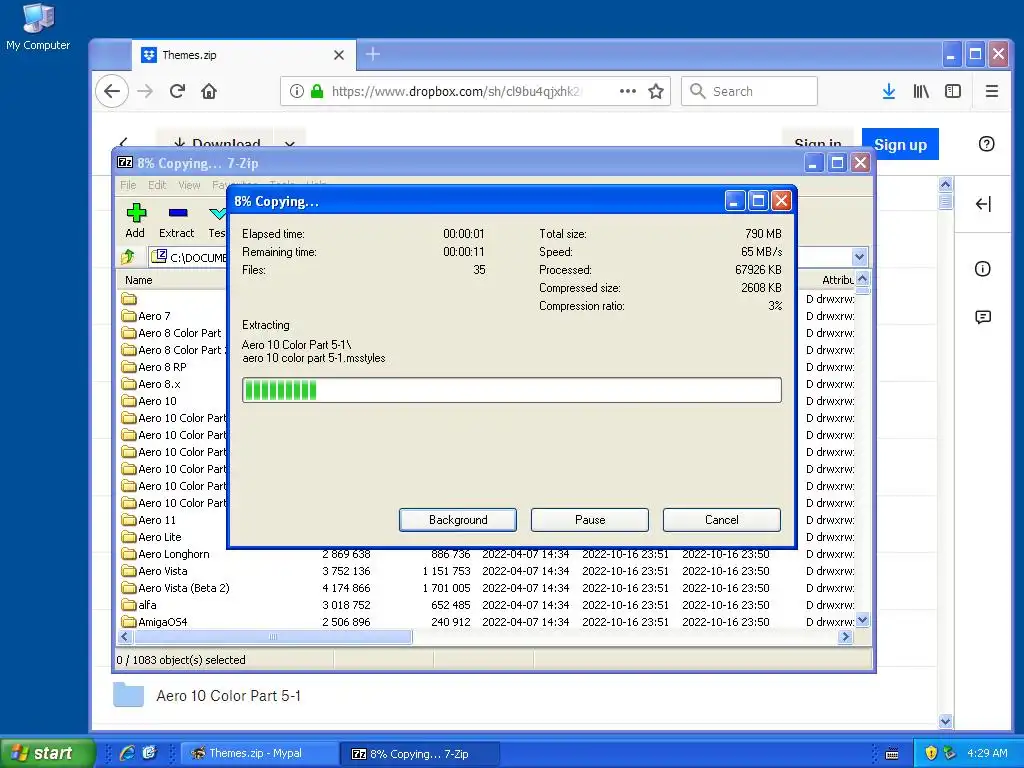This screenshot has width=1024, height=768.
Task: Open Dropbox file info icon
Action: pyautogui.click(x=983, y=268)
